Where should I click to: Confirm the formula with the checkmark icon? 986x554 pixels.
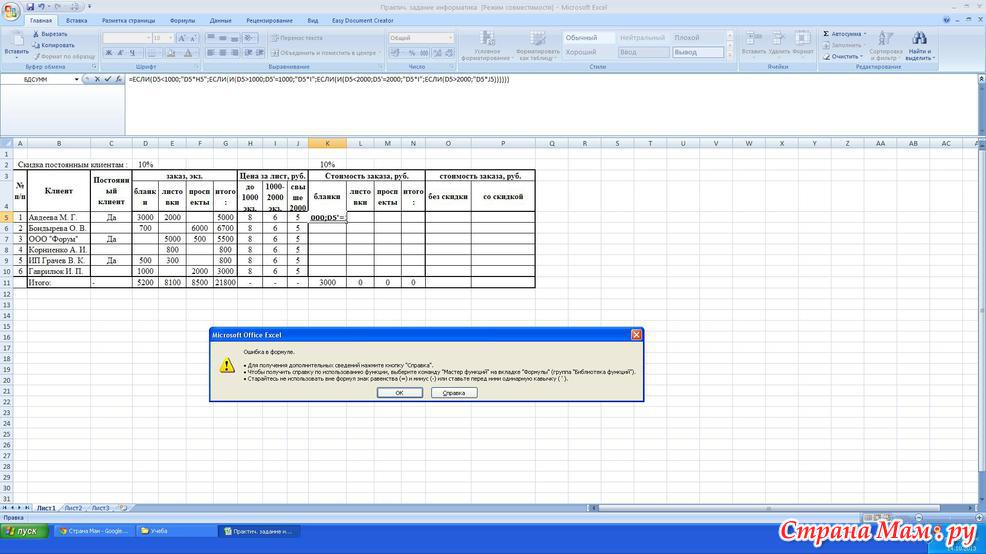(108, 80)
